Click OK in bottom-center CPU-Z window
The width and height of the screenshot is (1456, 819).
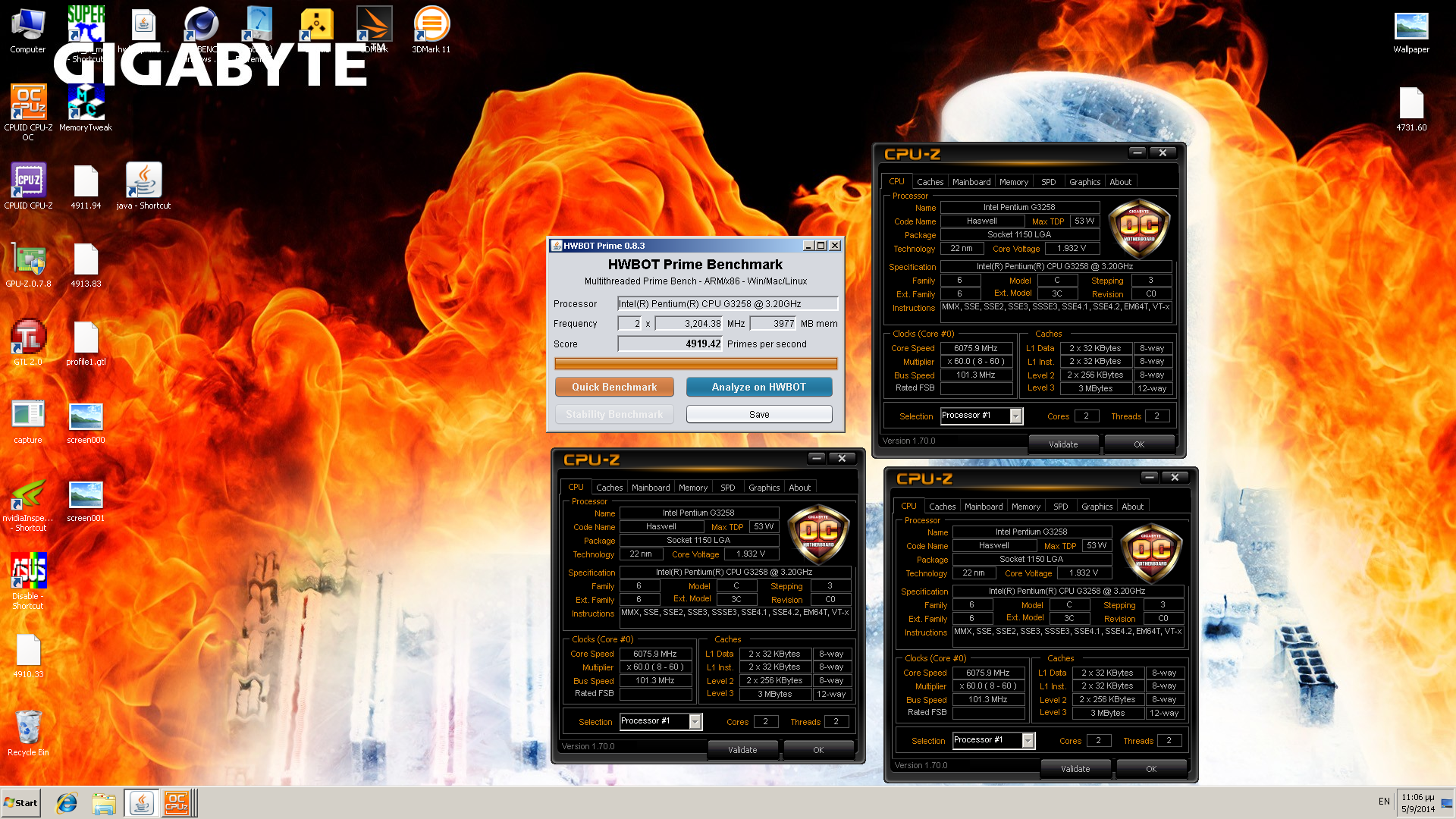pos(818,750)
